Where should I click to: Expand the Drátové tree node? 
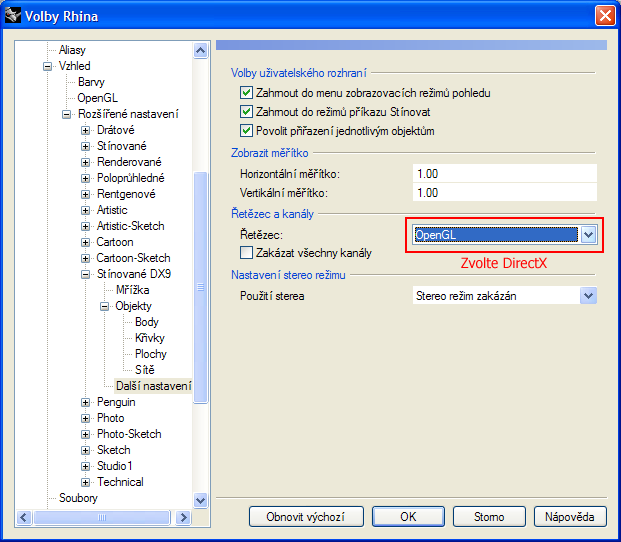(x=86, y=130)
